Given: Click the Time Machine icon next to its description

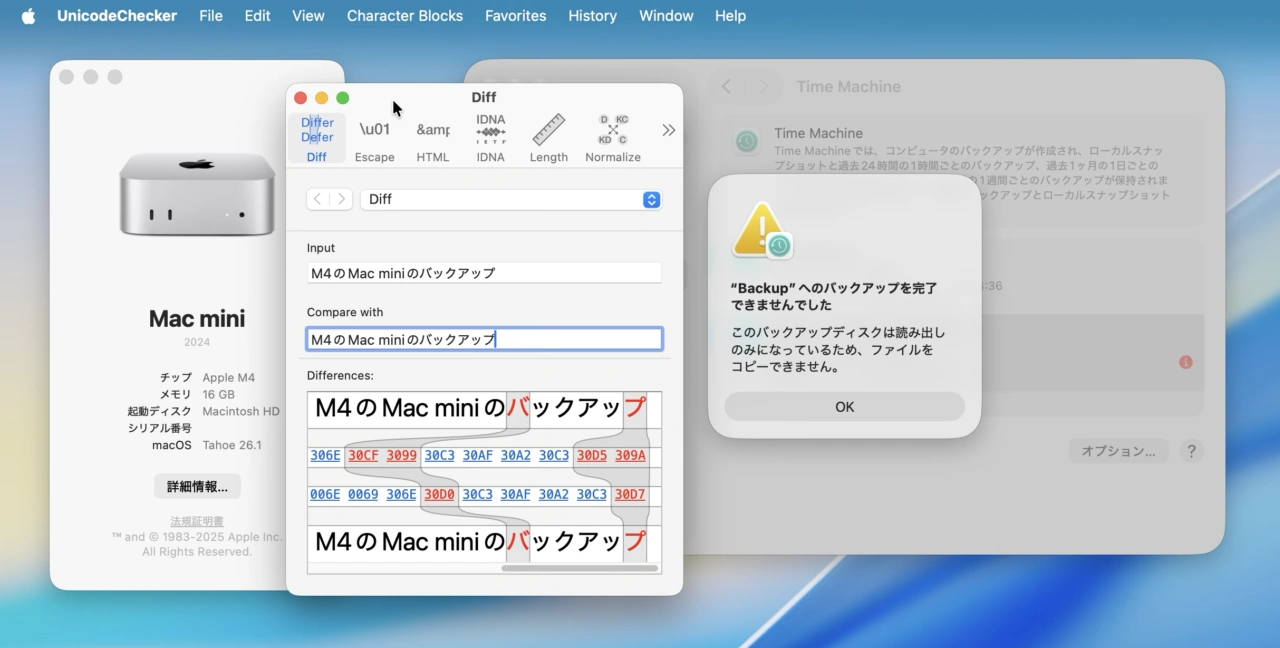Looking at the screenshot, I should click(746, 142).
